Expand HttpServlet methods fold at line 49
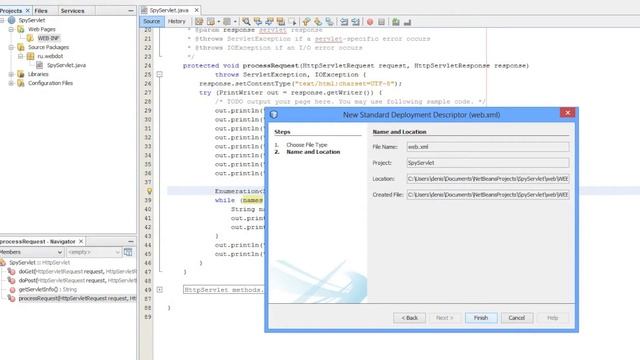 (x=160, y=290)
